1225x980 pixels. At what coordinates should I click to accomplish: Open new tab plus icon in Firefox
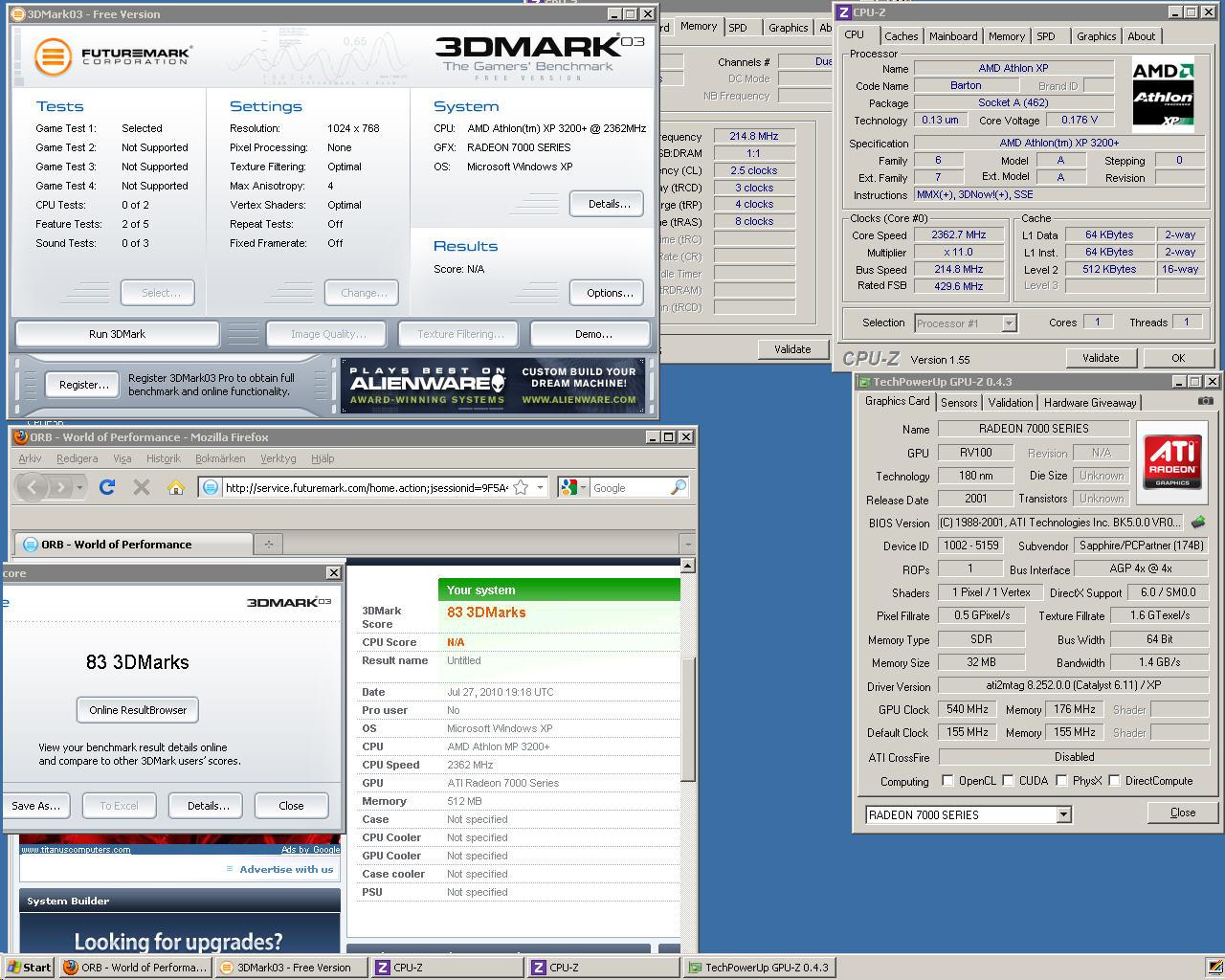point(269,544)
